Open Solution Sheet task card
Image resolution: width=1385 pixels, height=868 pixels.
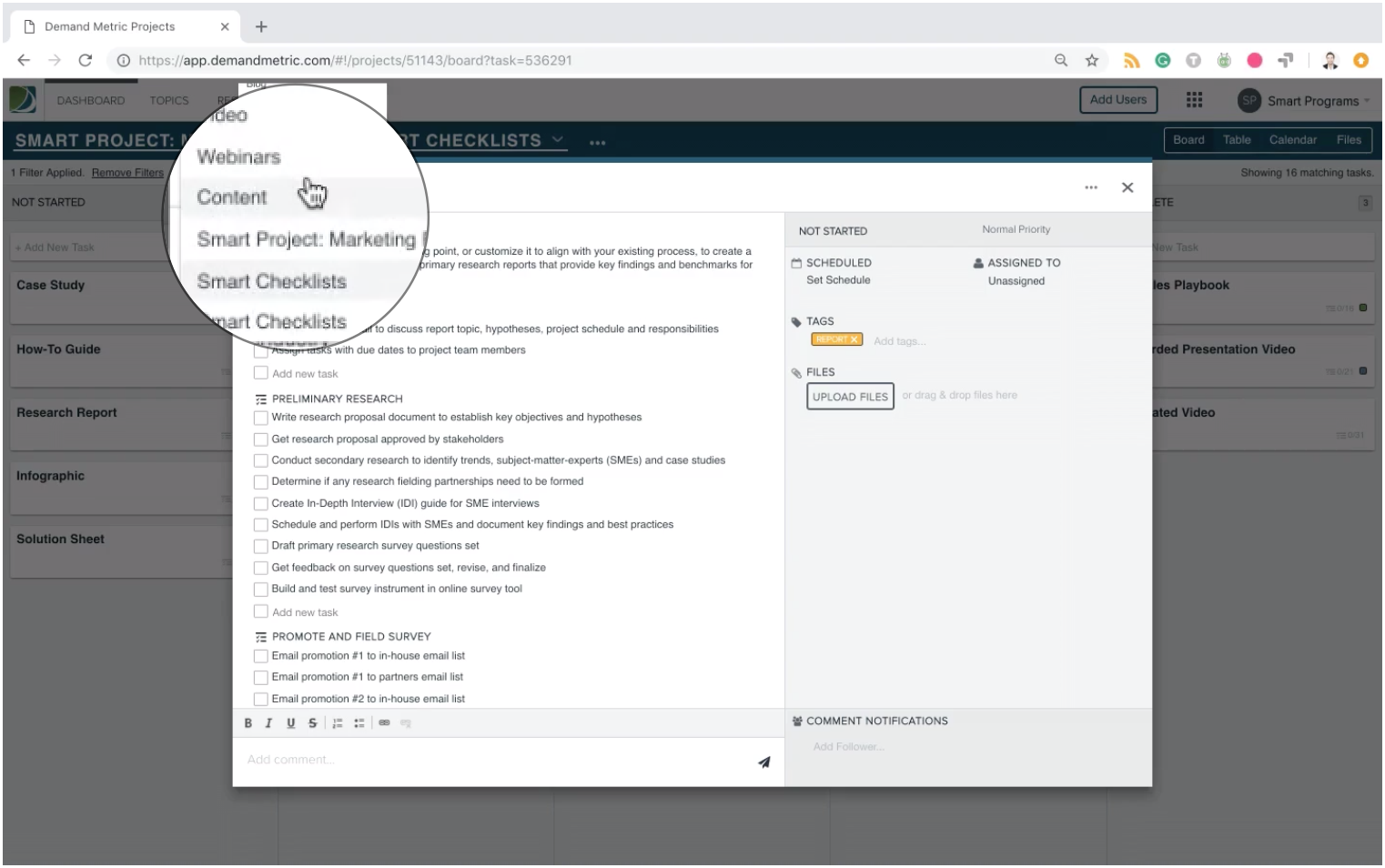(x=122, y=551)
